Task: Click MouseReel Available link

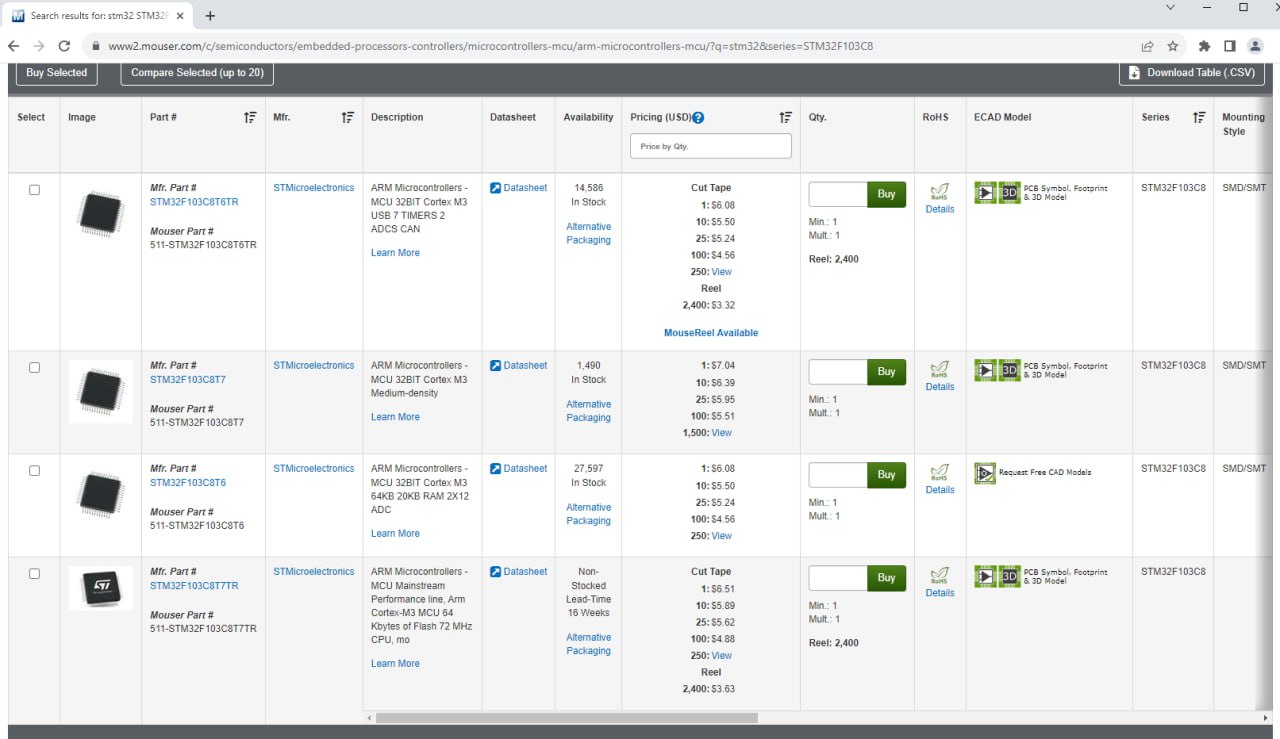Action: coord(711,333)
